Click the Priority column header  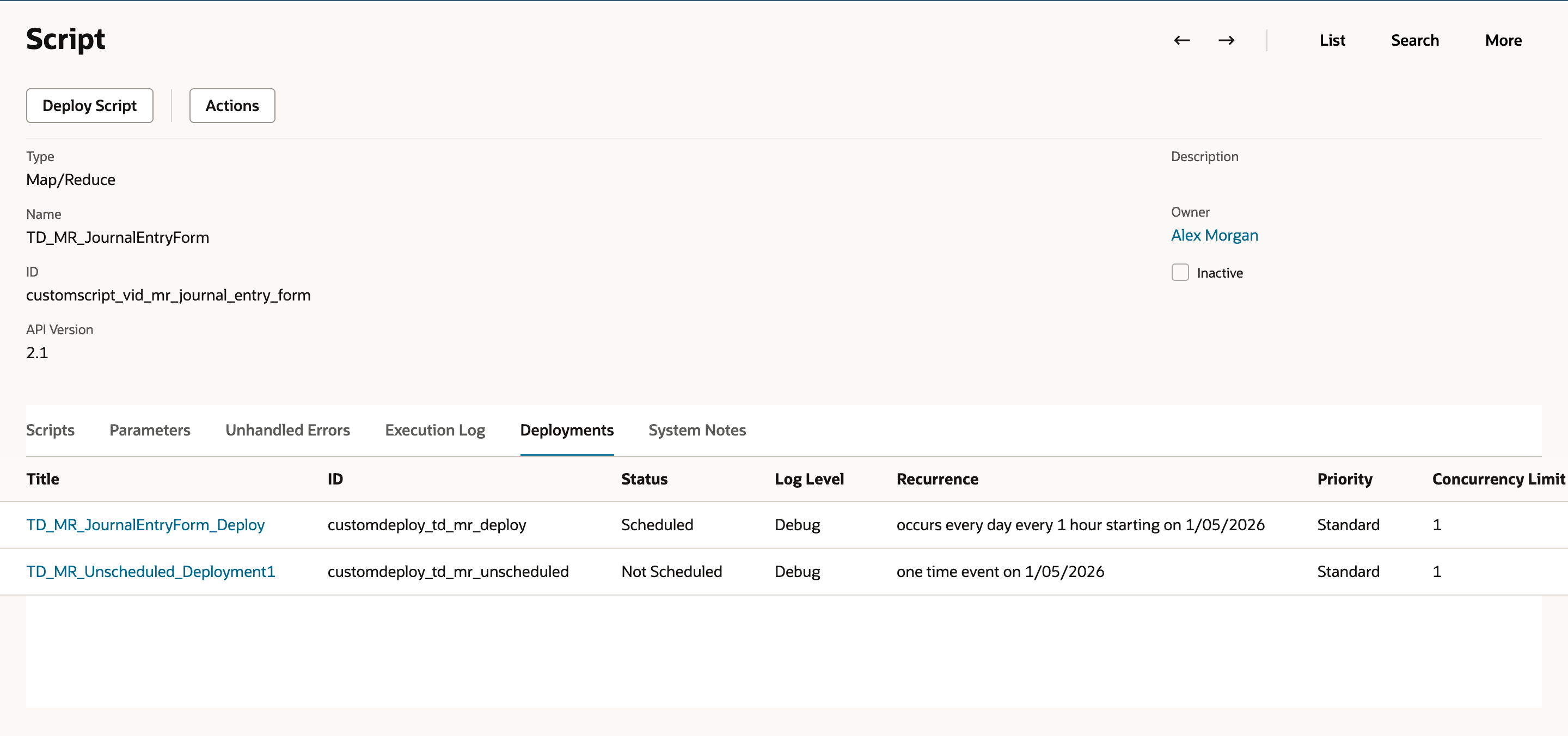pos(1345,479)
